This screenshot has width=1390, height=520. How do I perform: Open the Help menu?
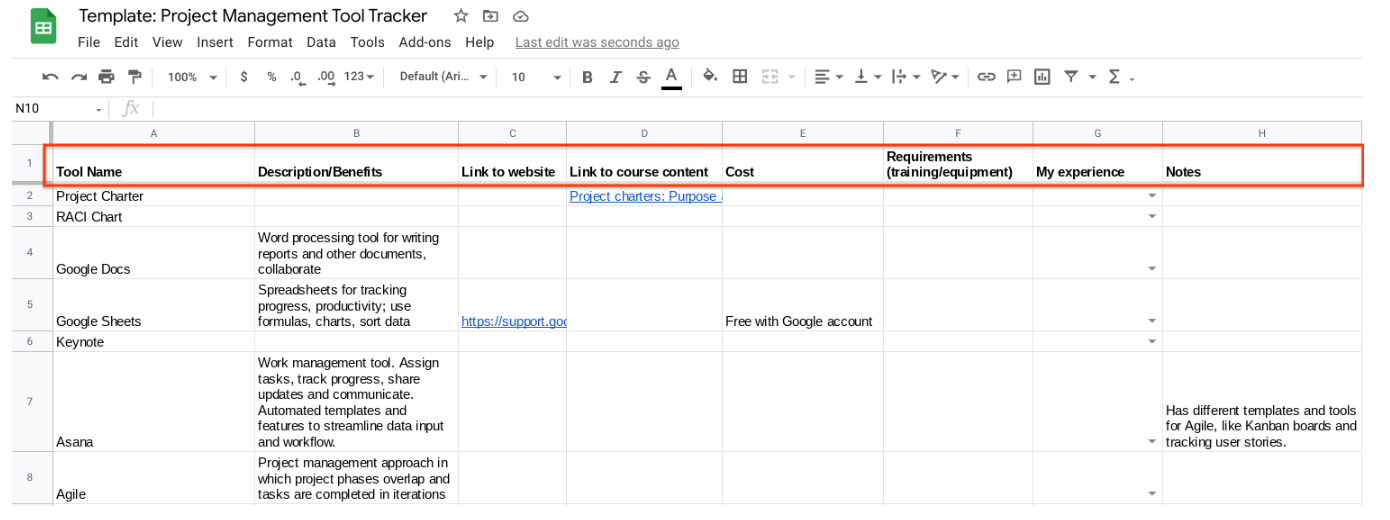(480, 42)
